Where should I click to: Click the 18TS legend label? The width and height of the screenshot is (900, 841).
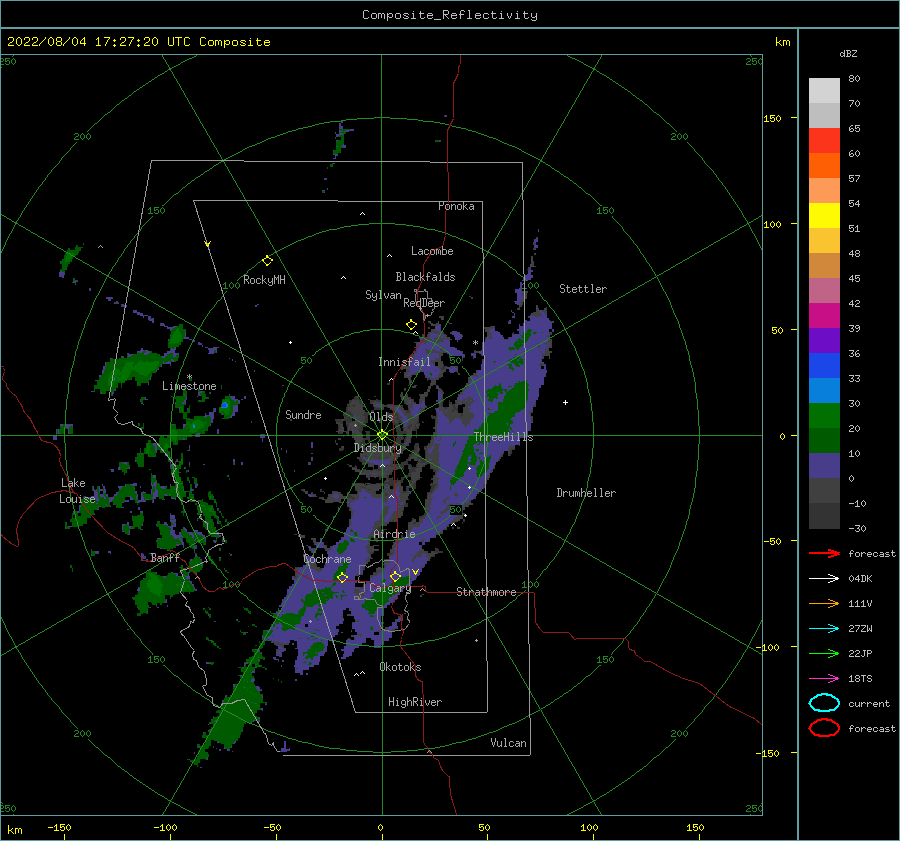tap(860, 679)
